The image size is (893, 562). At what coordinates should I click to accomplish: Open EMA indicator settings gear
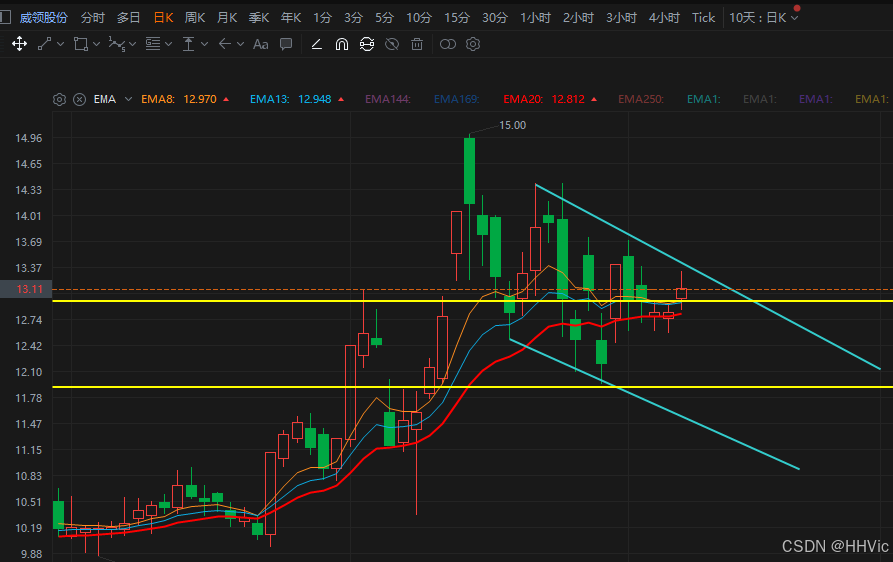(59, 100)
